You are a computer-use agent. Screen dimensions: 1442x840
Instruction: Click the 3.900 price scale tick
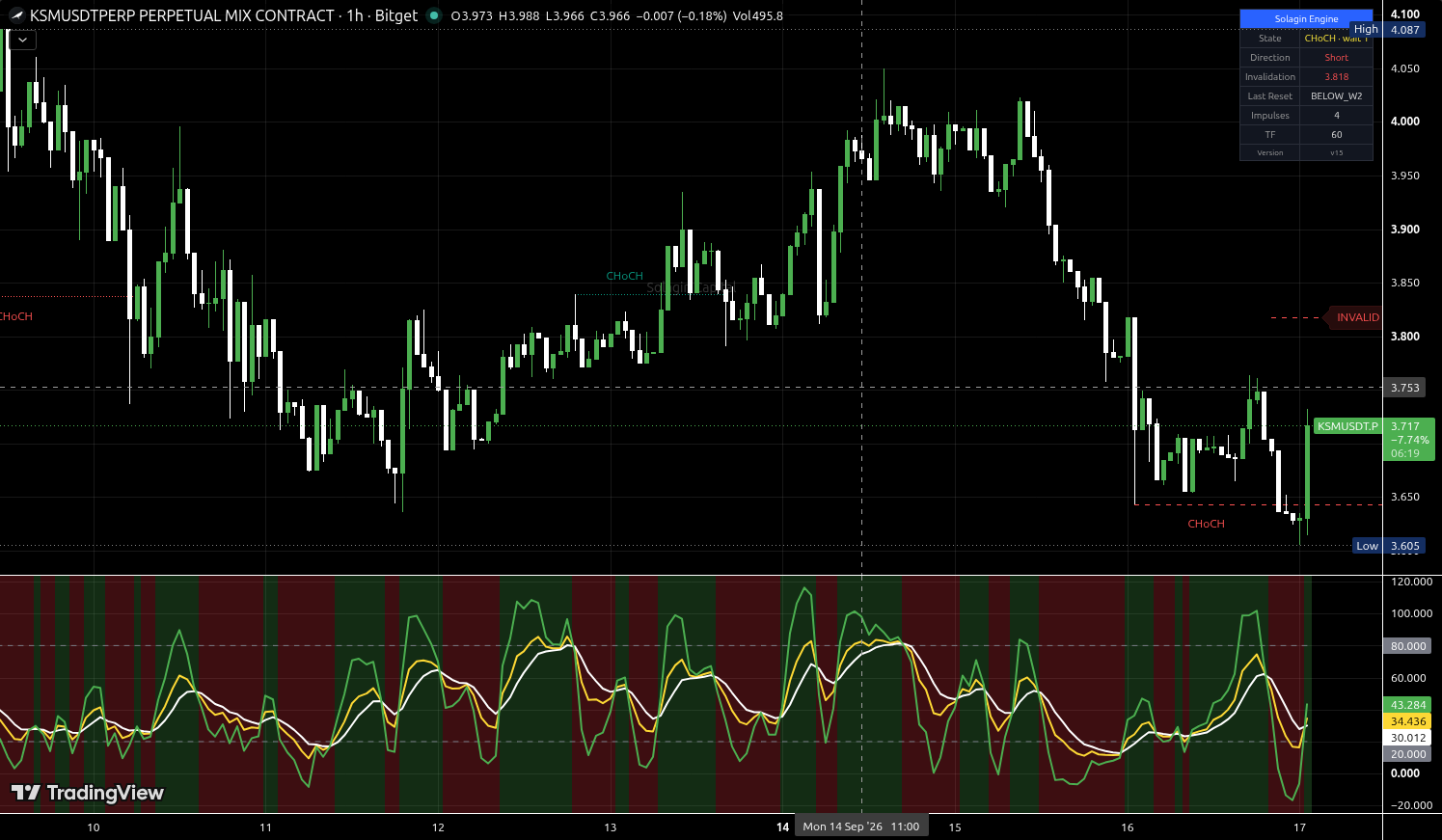click(1405, 230)
